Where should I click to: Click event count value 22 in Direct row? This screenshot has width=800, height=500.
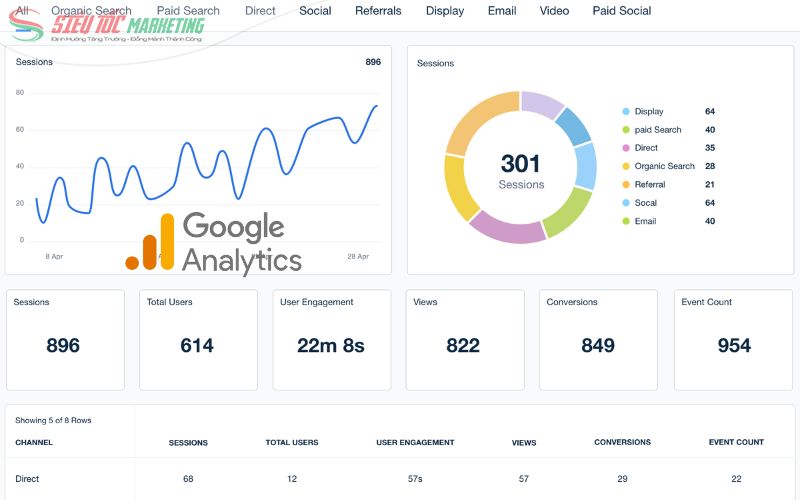click(736, 479)
